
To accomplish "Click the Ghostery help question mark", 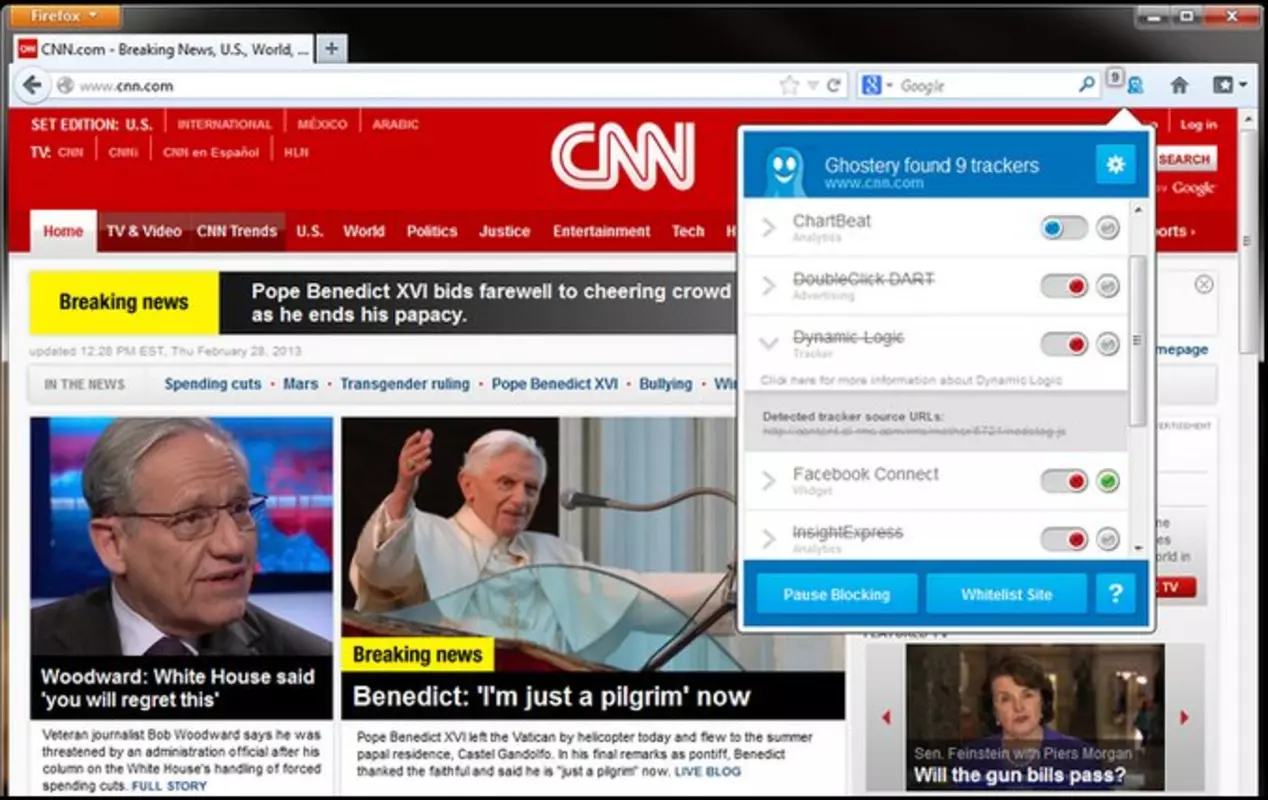I will 1115,593.
